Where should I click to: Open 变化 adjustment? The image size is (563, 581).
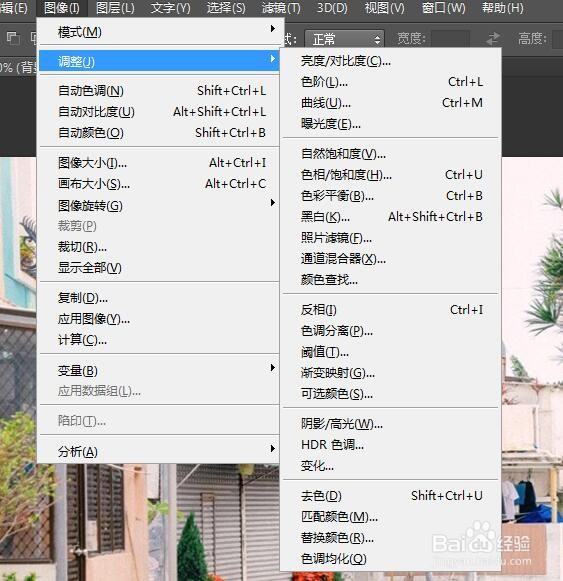click(390, 465)
